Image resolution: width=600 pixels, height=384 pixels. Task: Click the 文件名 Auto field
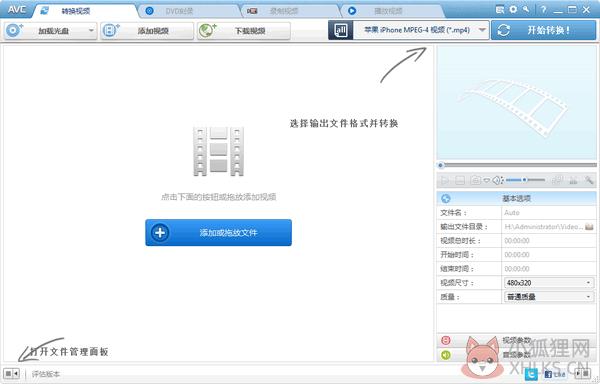(549, 213)
